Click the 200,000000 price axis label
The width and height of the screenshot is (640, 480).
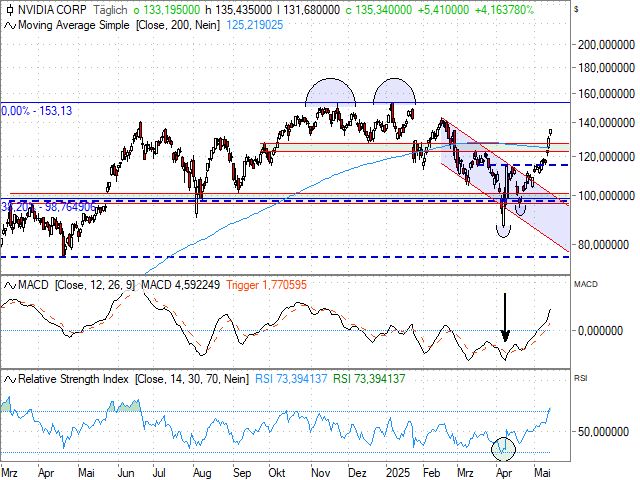coord(606,44)
